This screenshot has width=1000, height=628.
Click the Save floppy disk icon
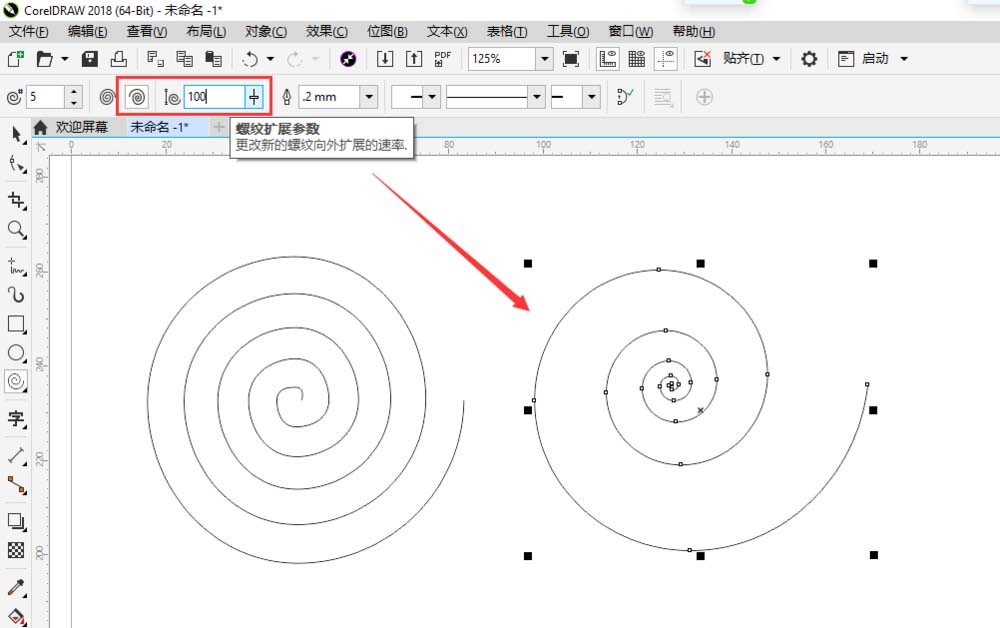90,59
